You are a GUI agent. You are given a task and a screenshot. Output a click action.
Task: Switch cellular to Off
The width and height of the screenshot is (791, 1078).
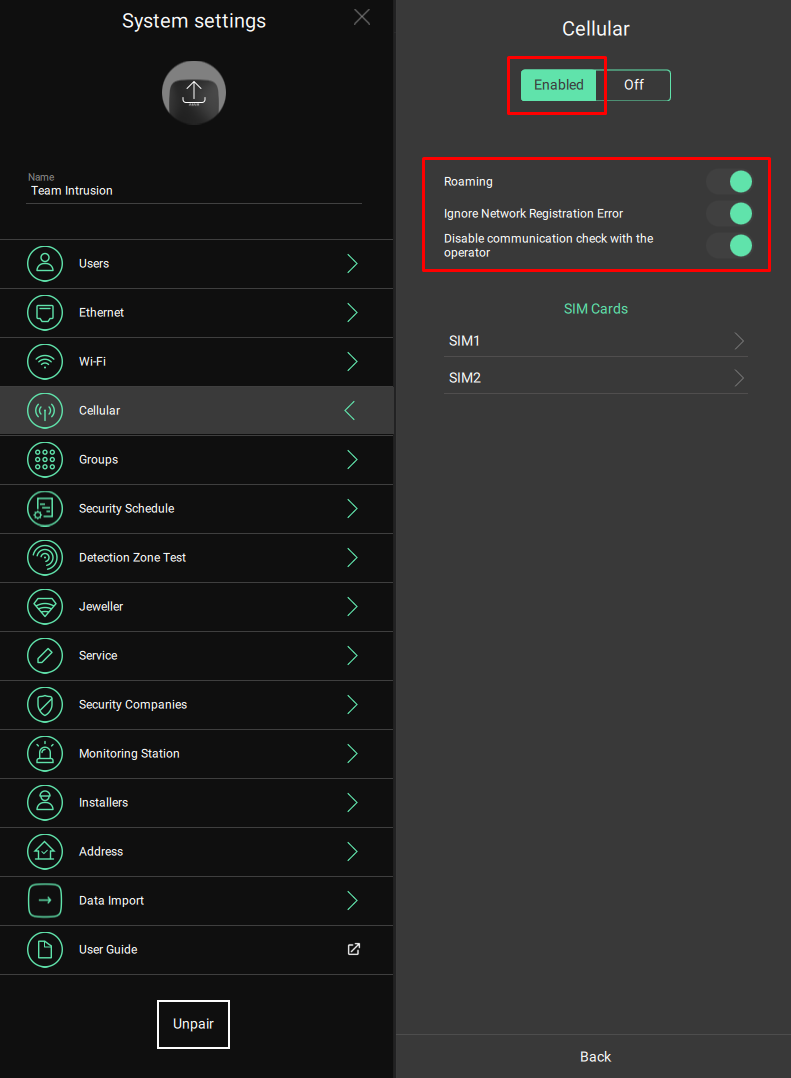pos(634,85)
